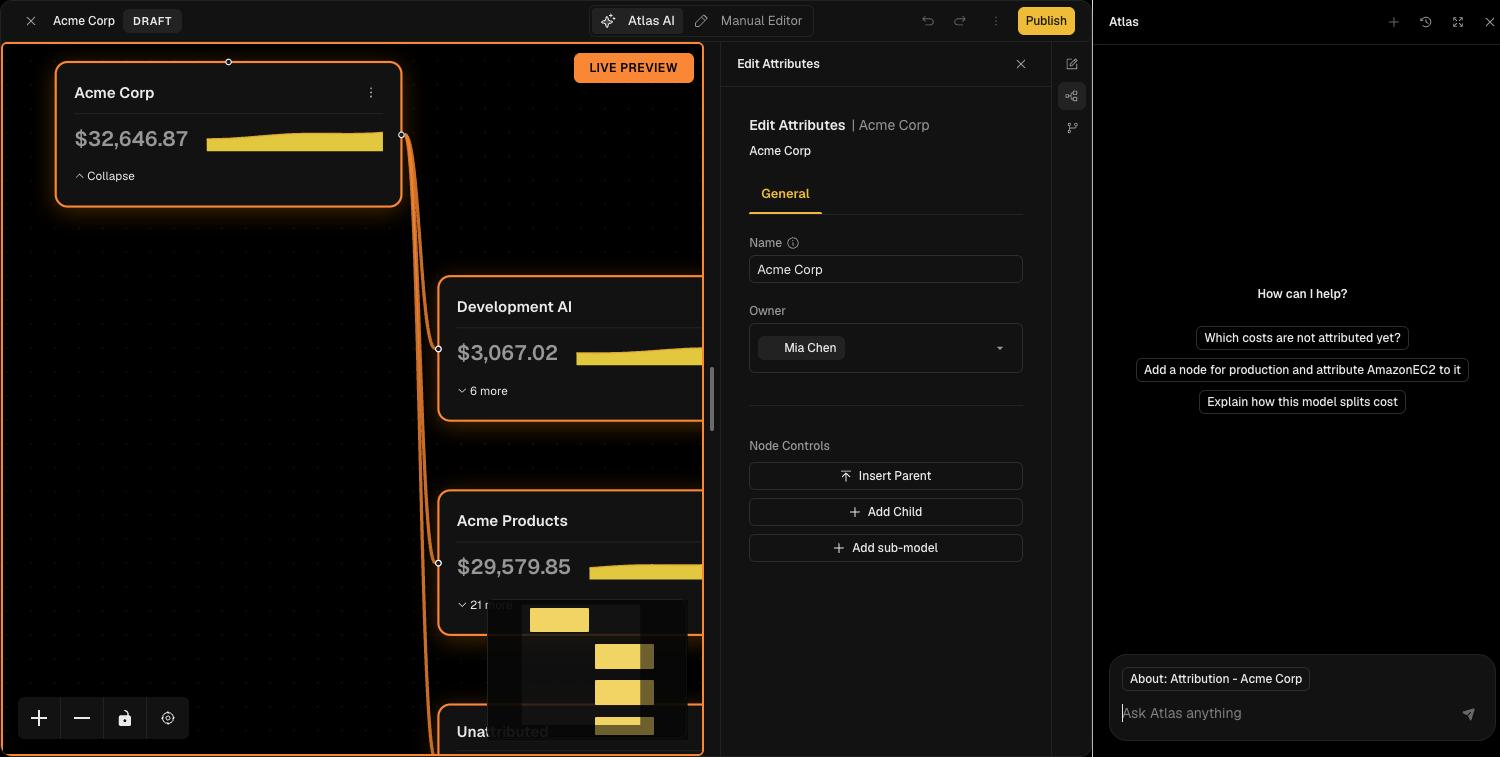This screenshot has height=757, width=1500.
Task: Select the node attributes side panel icon
Action: coord(1072,96)
